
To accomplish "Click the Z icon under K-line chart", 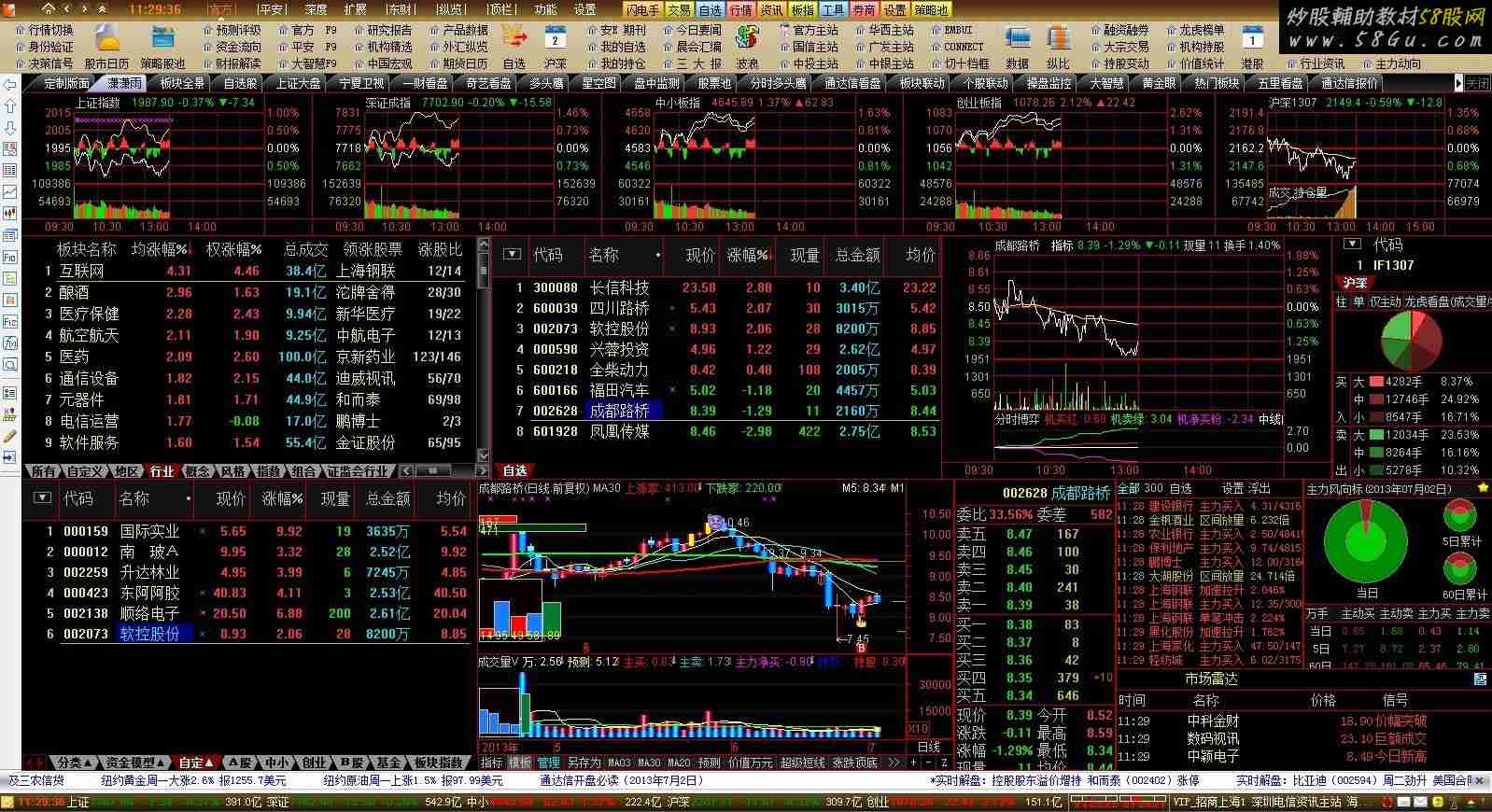I will pyautogui.click(x=944, y=763).
